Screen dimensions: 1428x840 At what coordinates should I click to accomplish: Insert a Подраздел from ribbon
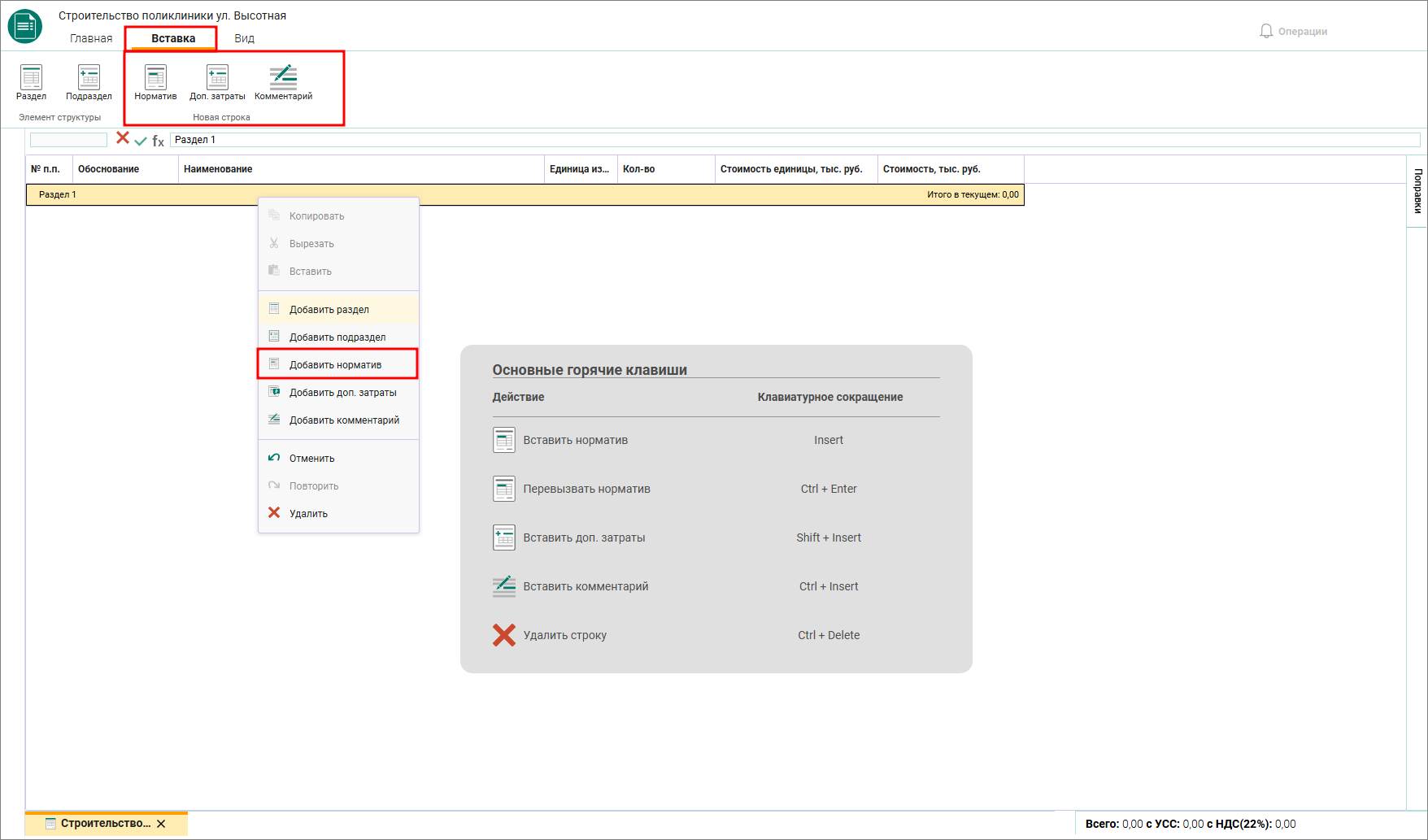click(x=89, y=82)
